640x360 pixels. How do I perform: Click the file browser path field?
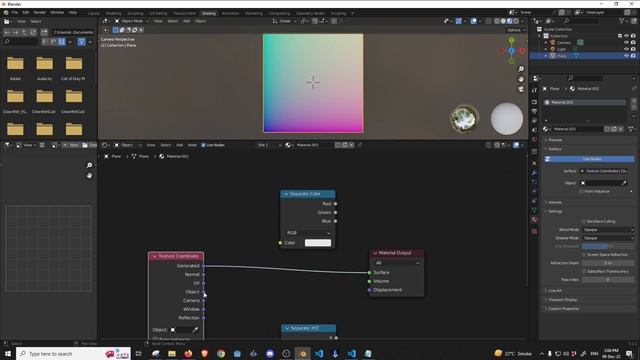click(73, 32)
